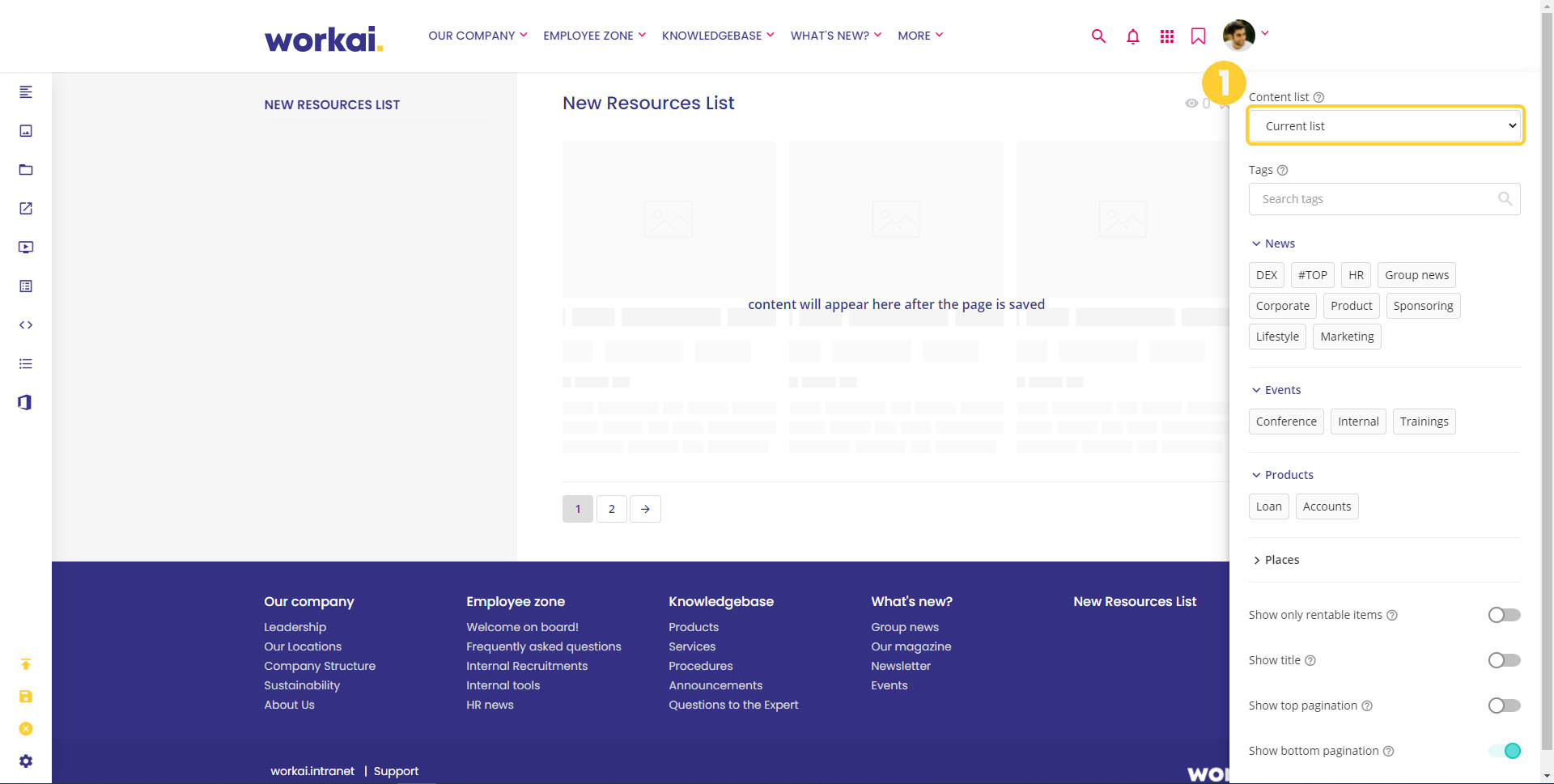Open the What's New? menu
This screenshot has height=784, width=1554.
coord(836,36)
